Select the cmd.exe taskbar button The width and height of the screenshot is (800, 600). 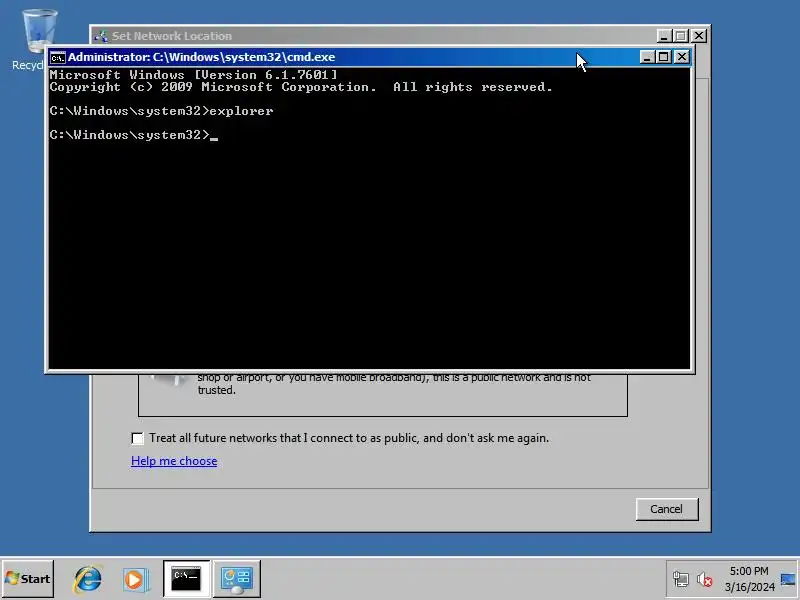click(186, 579)
